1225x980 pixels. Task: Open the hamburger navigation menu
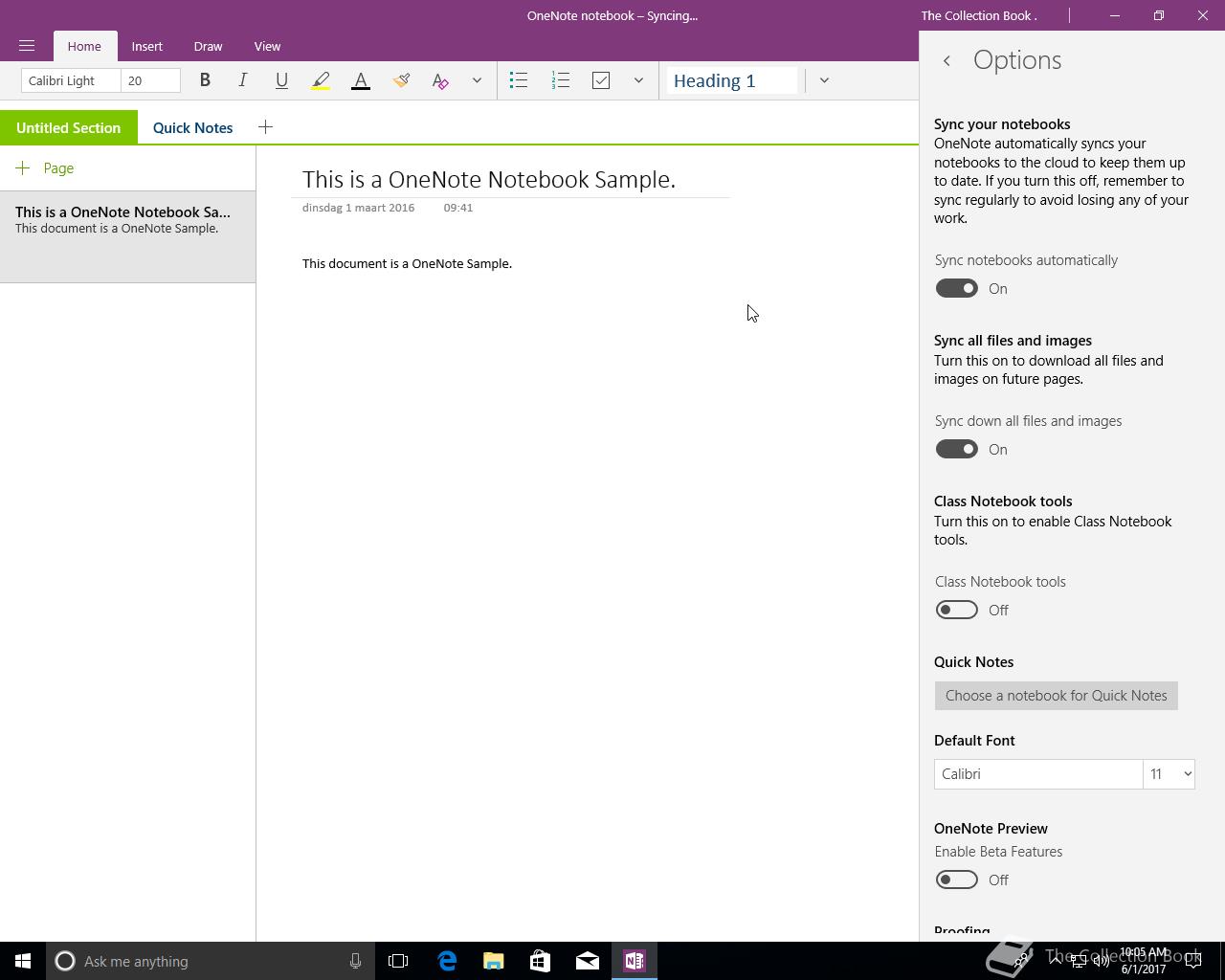coord(27,46)
